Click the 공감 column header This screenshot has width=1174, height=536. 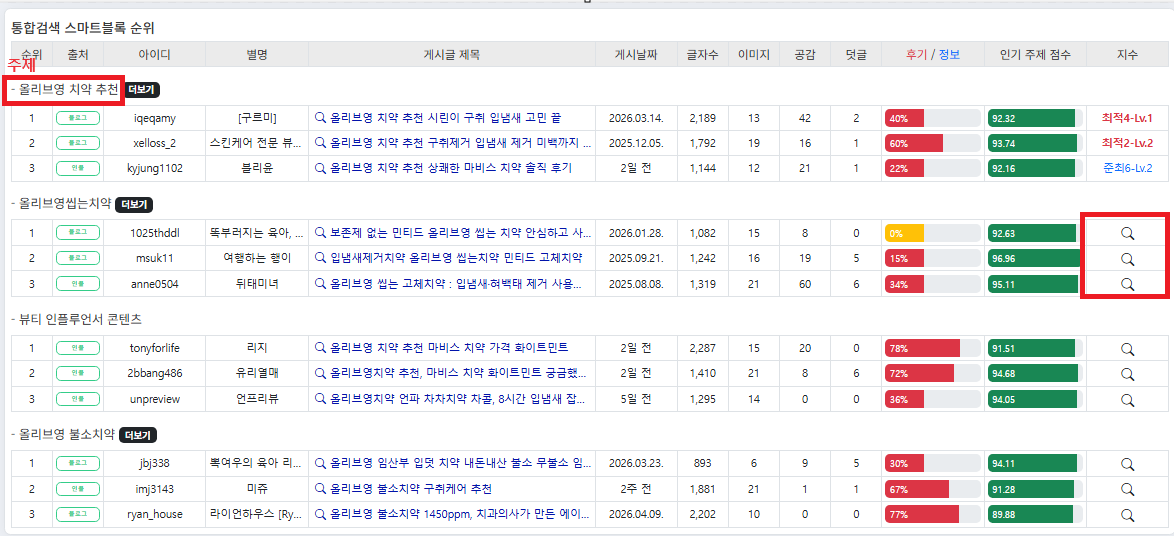coord(805,55)
